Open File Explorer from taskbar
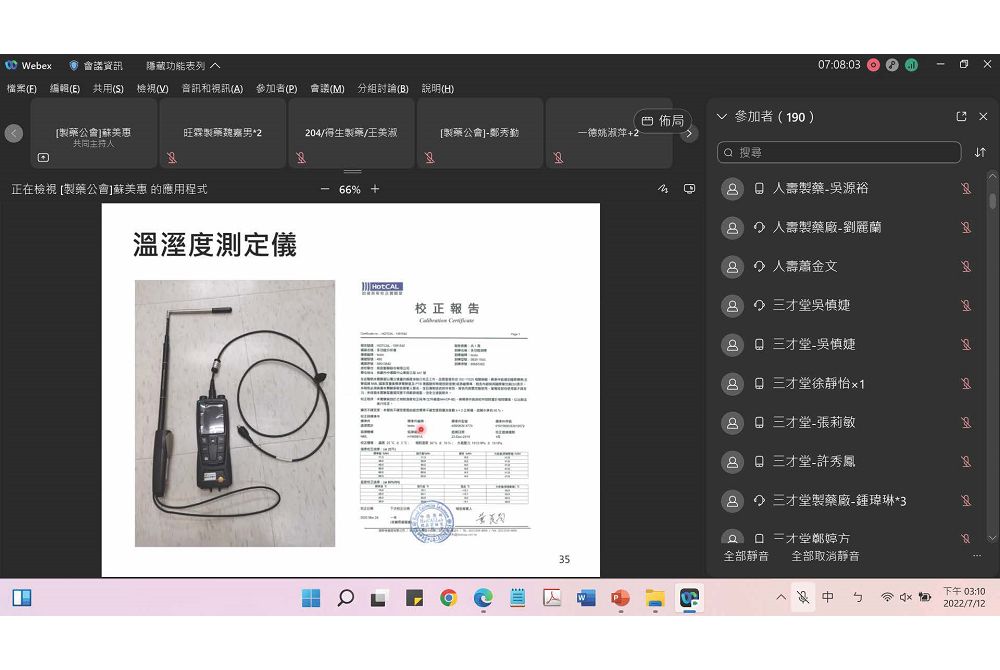This screenshot has height=670, width=1000. [x=655, y=598]
